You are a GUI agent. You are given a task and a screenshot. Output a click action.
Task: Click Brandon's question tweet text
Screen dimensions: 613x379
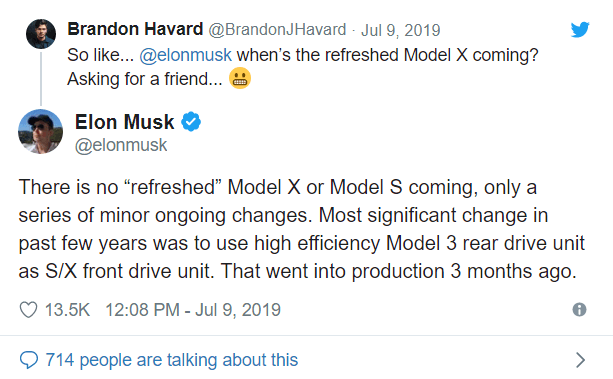303,67
